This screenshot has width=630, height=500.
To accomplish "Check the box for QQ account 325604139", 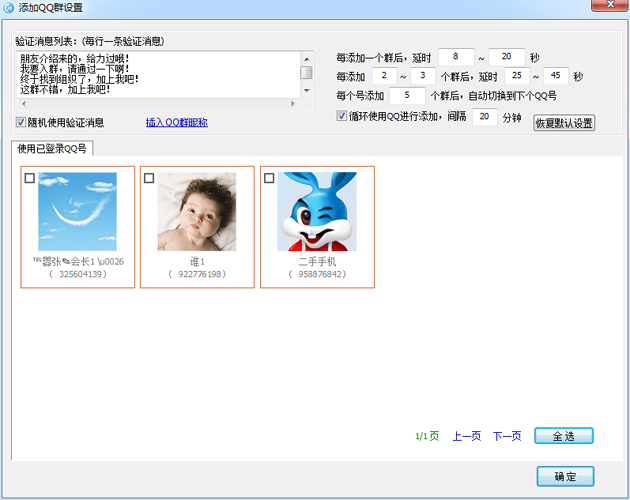I will [x=30, y=178].
